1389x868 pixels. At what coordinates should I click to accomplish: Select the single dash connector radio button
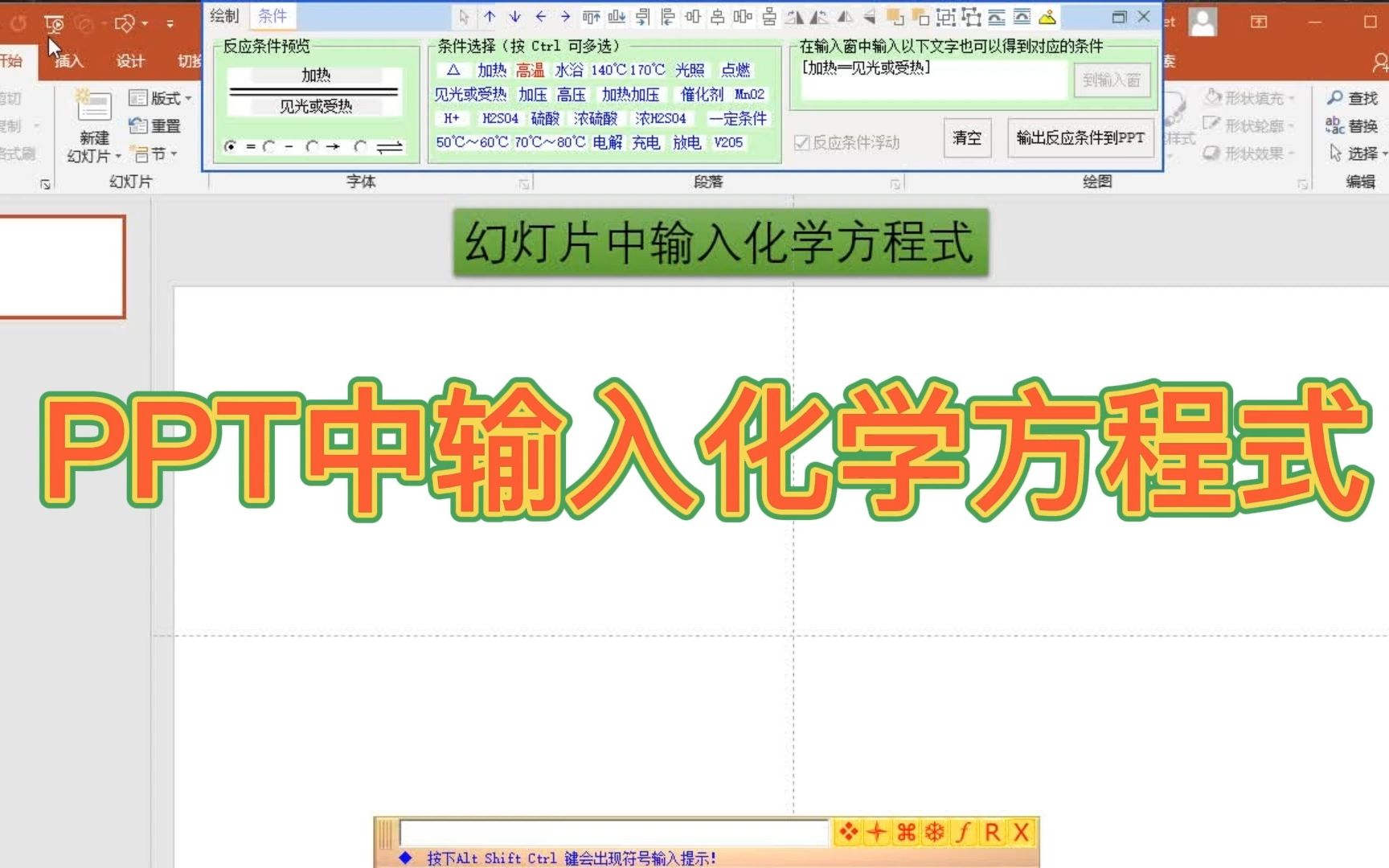click(269, 146)
